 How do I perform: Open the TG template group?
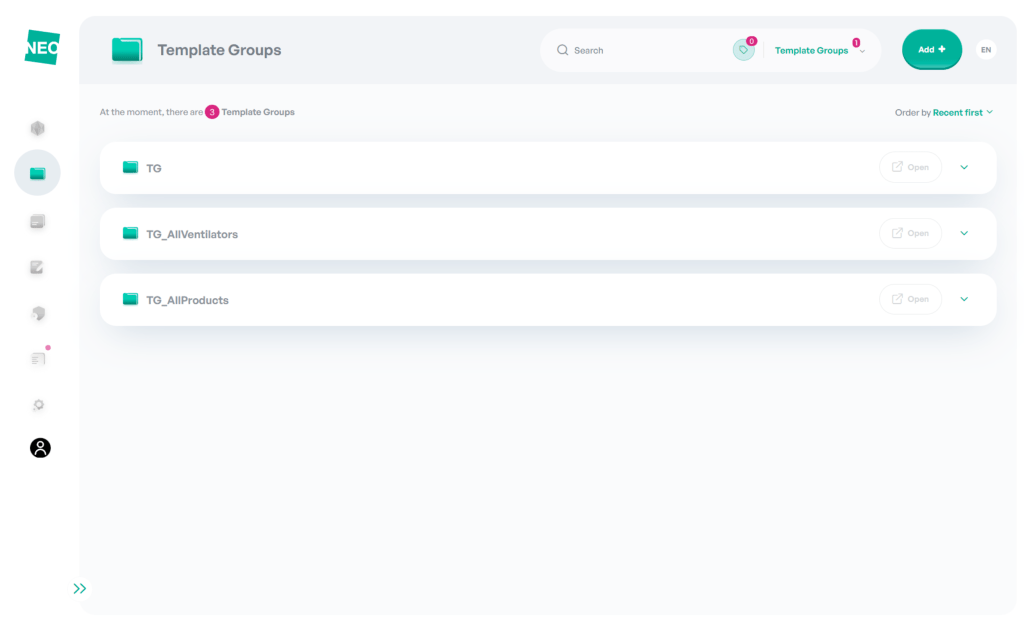click(x=910, y=167)
